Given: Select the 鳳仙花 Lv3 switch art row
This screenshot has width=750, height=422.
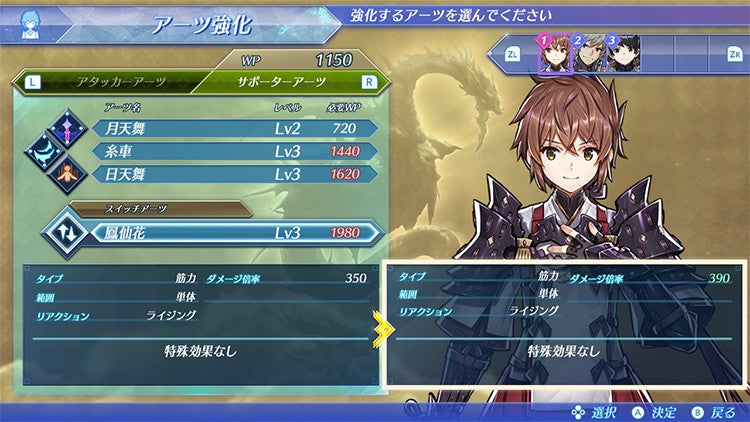Looking at the screenshot, I should (237, 233).
